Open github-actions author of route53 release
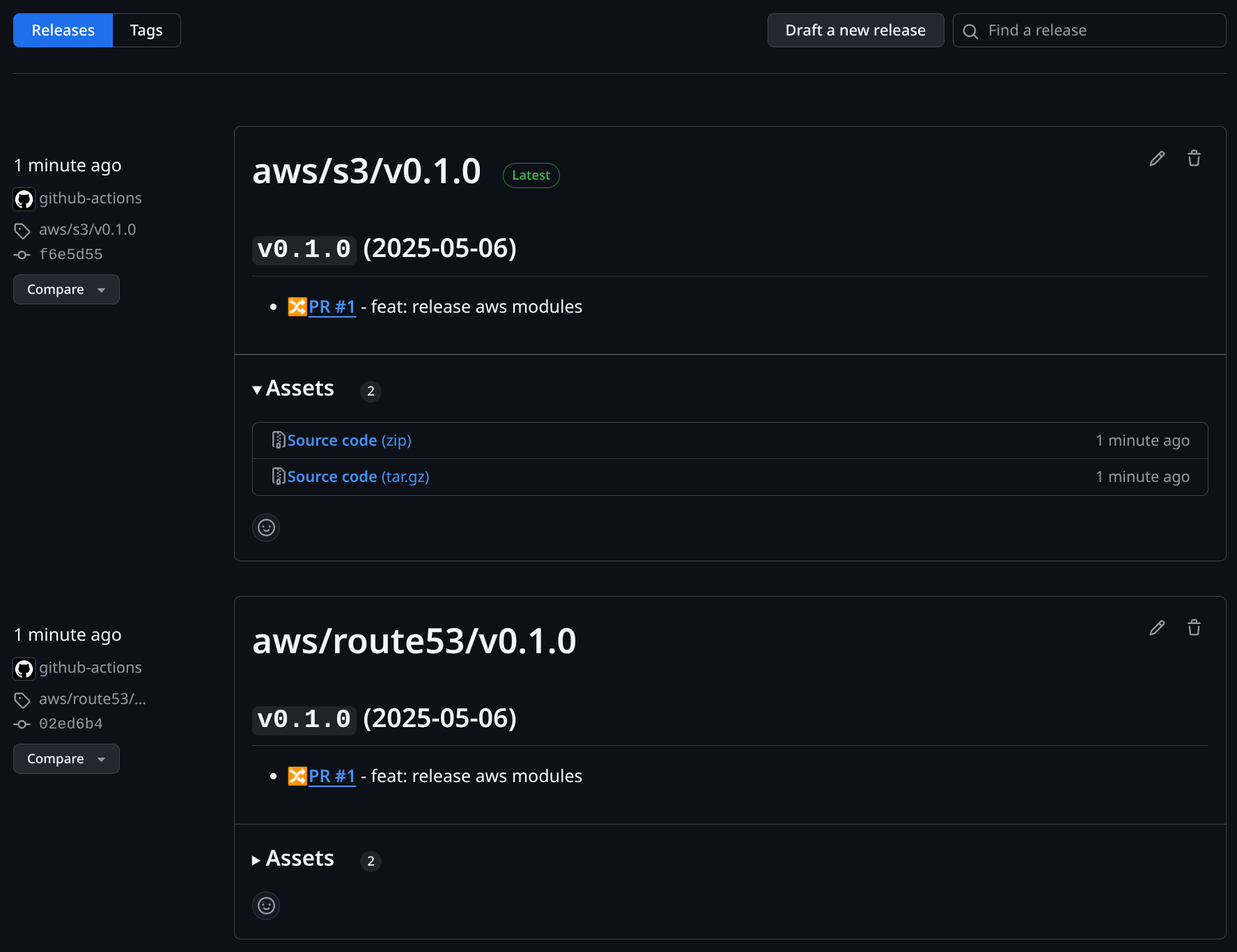This screenshot has height=952, width=1237. (91, 668)
